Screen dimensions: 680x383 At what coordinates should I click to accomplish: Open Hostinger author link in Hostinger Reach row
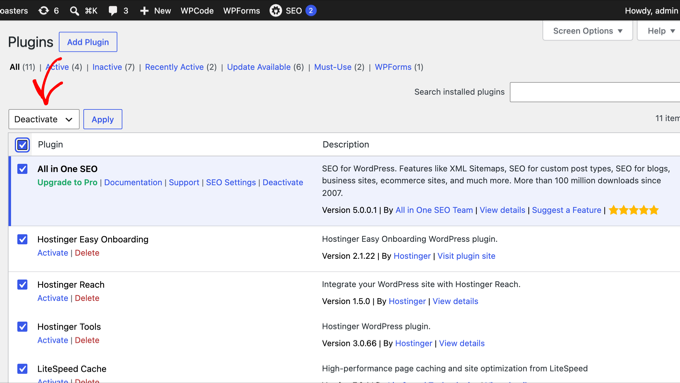click(x=407, y=301)
